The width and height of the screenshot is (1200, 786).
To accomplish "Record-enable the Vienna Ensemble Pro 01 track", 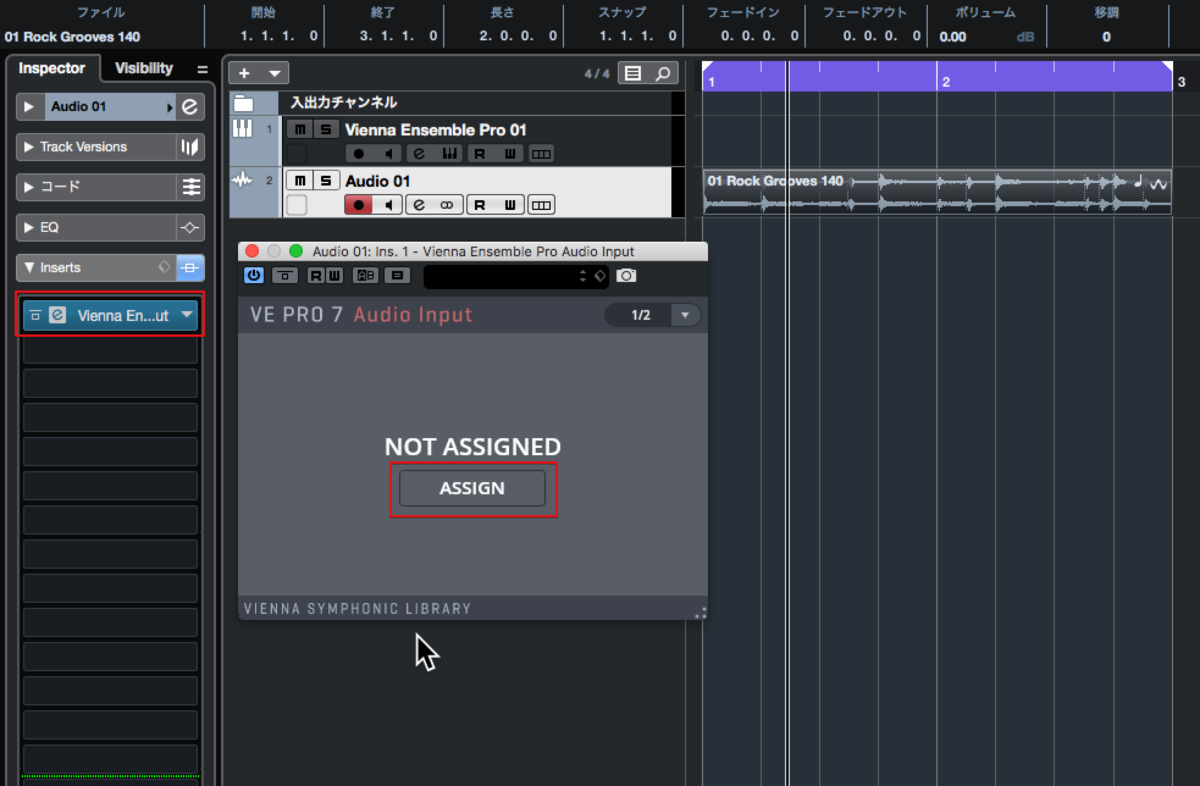I will point(359,153).
